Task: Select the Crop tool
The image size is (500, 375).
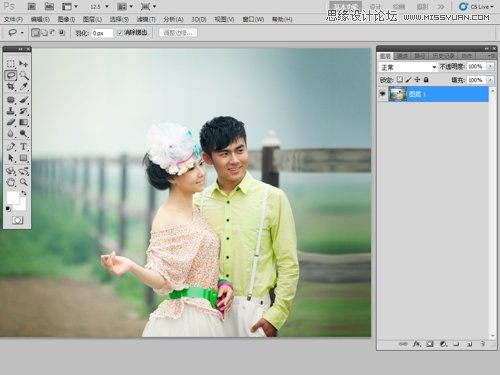Action: click(x=11, y=87)
